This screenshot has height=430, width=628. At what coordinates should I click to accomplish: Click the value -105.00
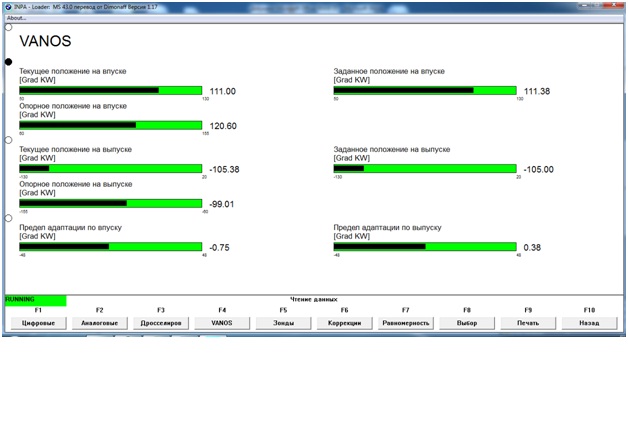(539, 169)
